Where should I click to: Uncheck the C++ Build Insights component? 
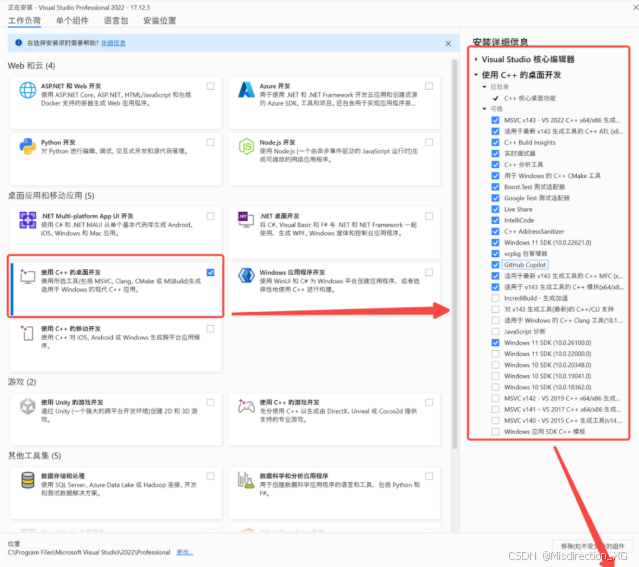click(495, 142)
